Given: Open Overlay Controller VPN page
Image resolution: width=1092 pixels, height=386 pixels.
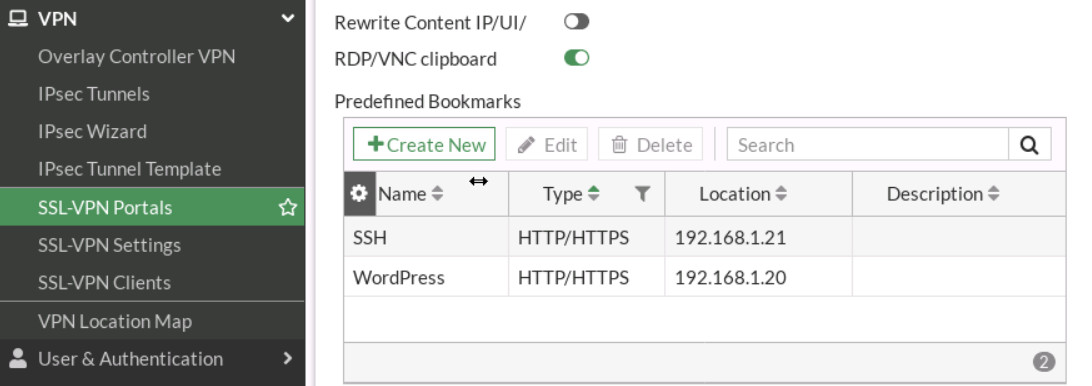Looking at the screenshot, I should (136, 56).
